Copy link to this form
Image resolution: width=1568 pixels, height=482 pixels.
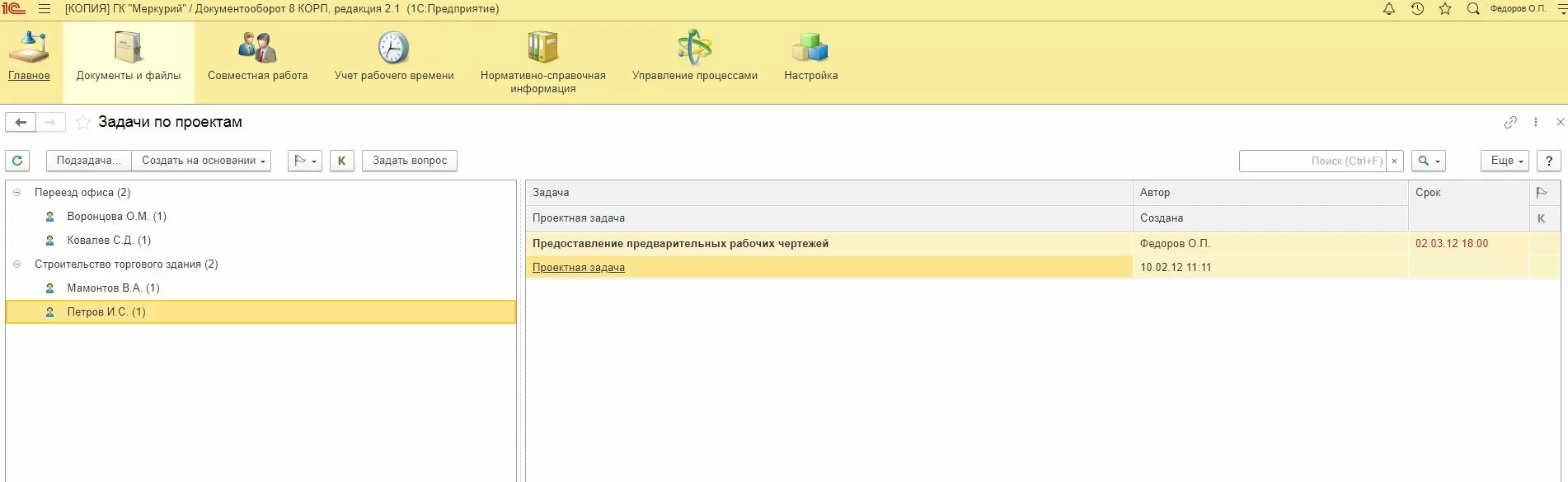pyautogui.click(x=1510, y=122)
